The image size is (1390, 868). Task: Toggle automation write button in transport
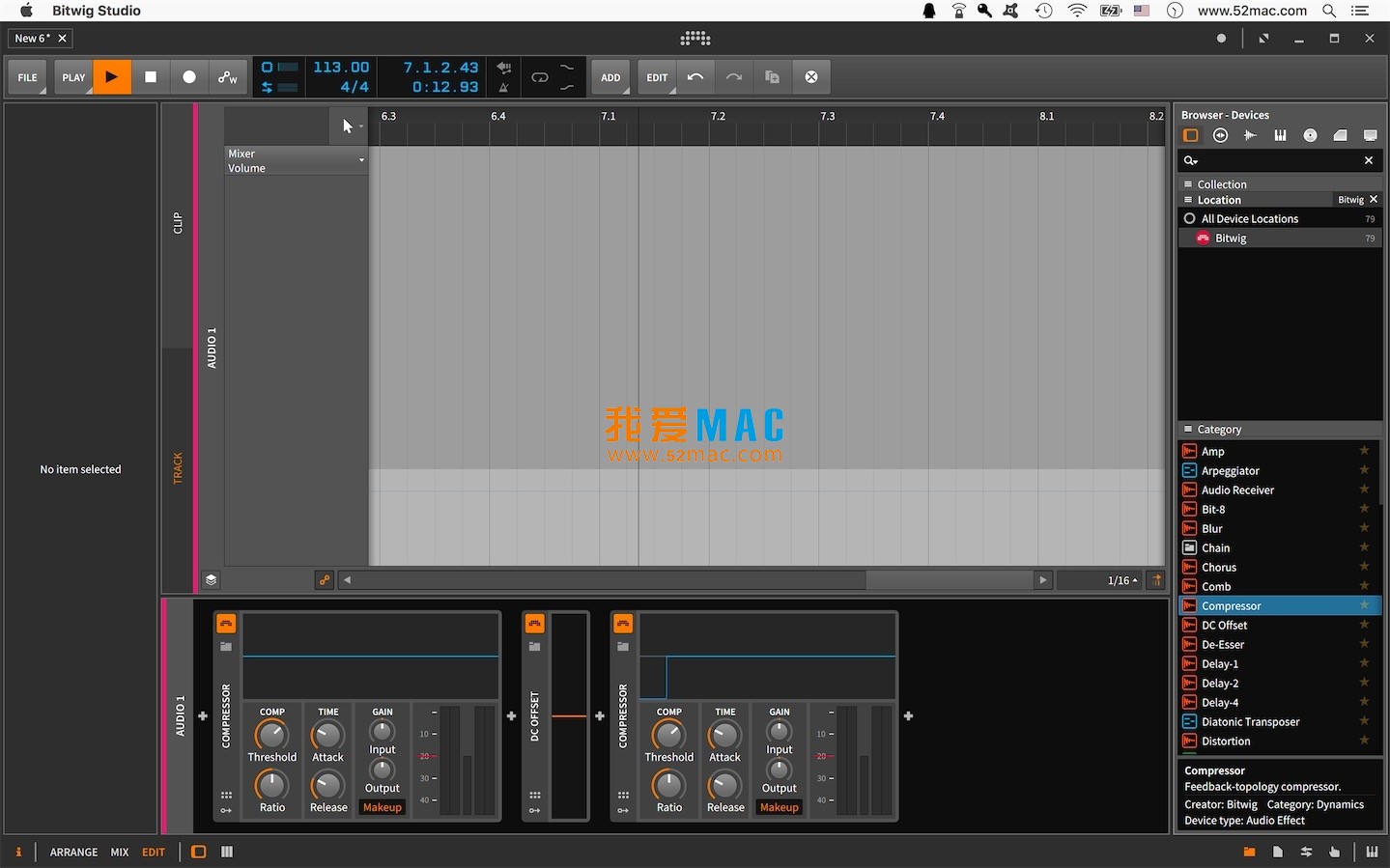click(x=228, y=77)
